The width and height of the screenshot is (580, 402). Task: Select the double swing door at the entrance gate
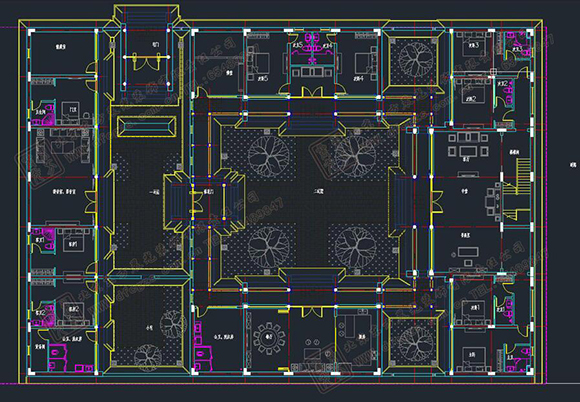146,61
